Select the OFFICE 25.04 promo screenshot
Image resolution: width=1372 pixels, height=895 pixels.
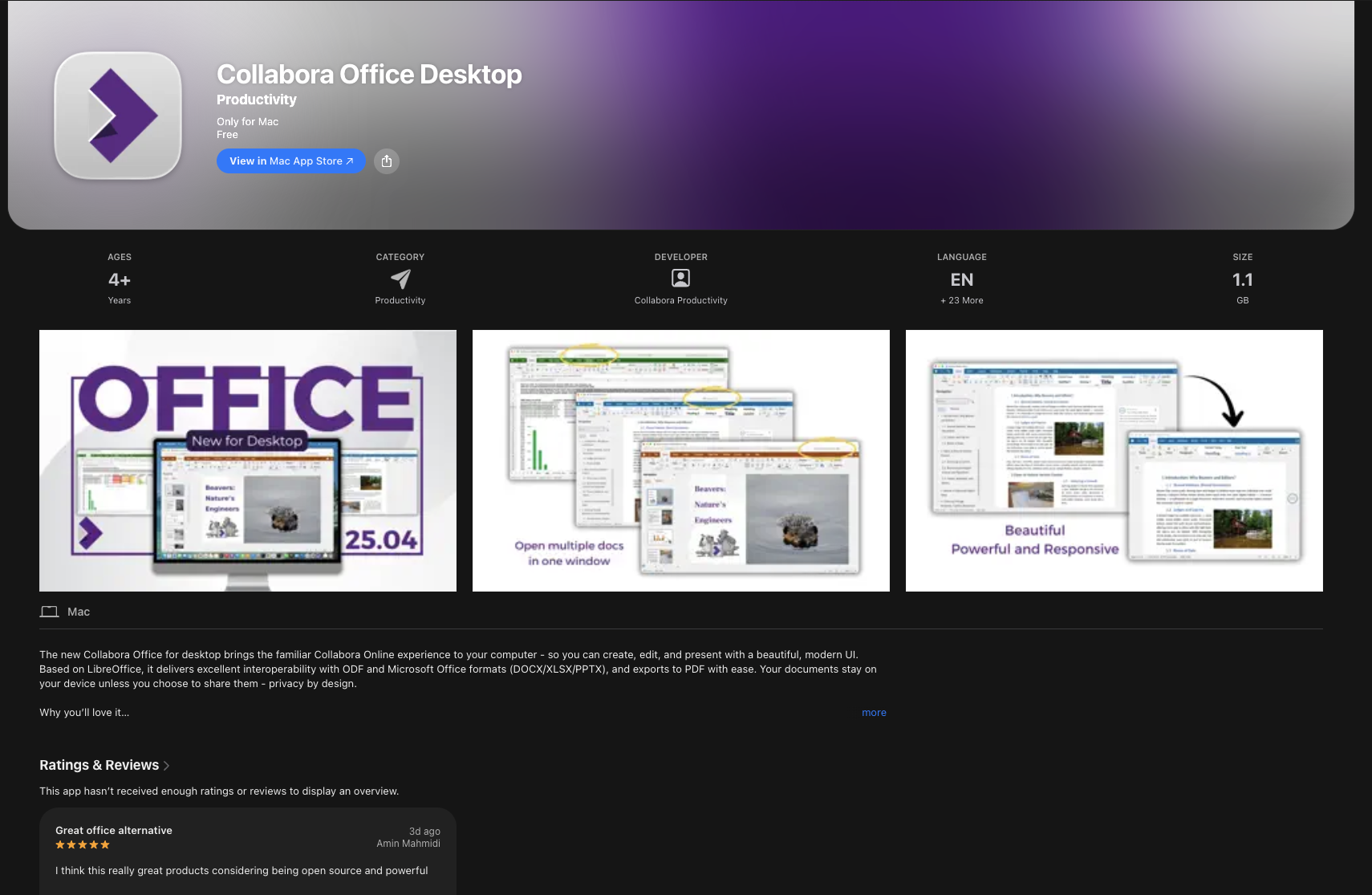point(247,460)
